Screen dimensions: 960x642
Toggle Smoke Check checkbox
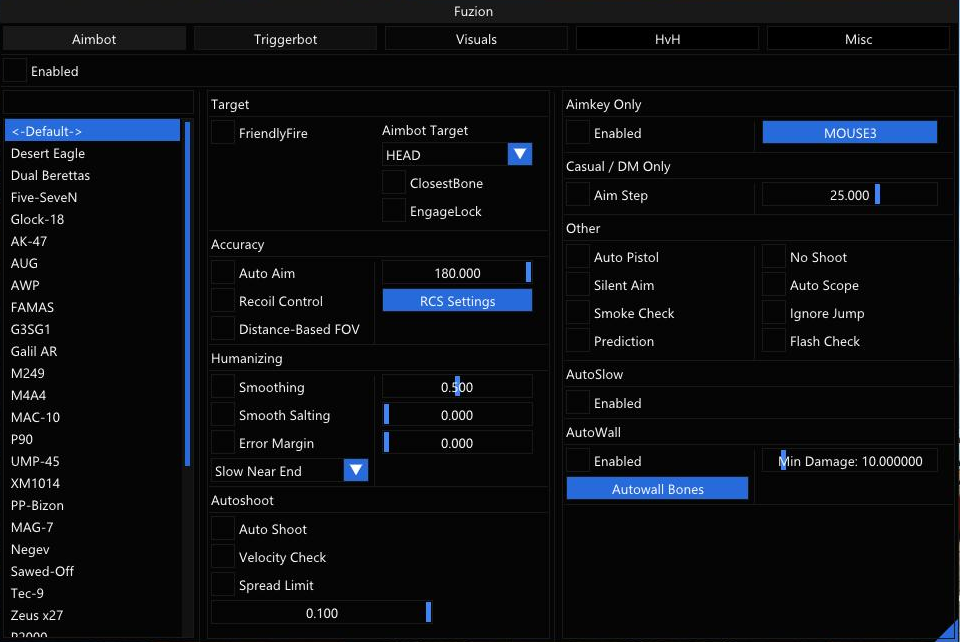pos(578,313)
